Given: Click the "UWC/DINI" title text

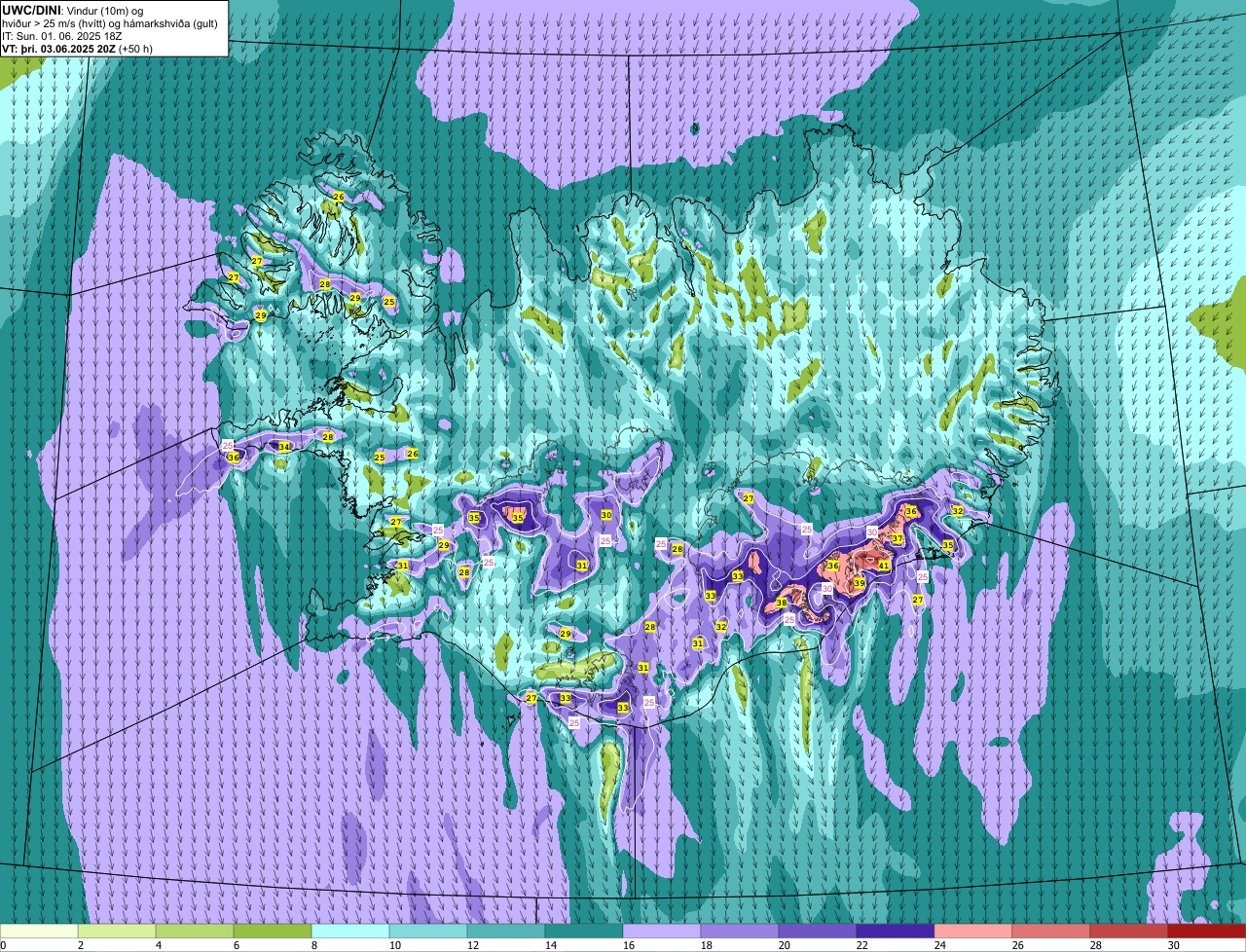Looking at the screenshot, I should [32, 10].
